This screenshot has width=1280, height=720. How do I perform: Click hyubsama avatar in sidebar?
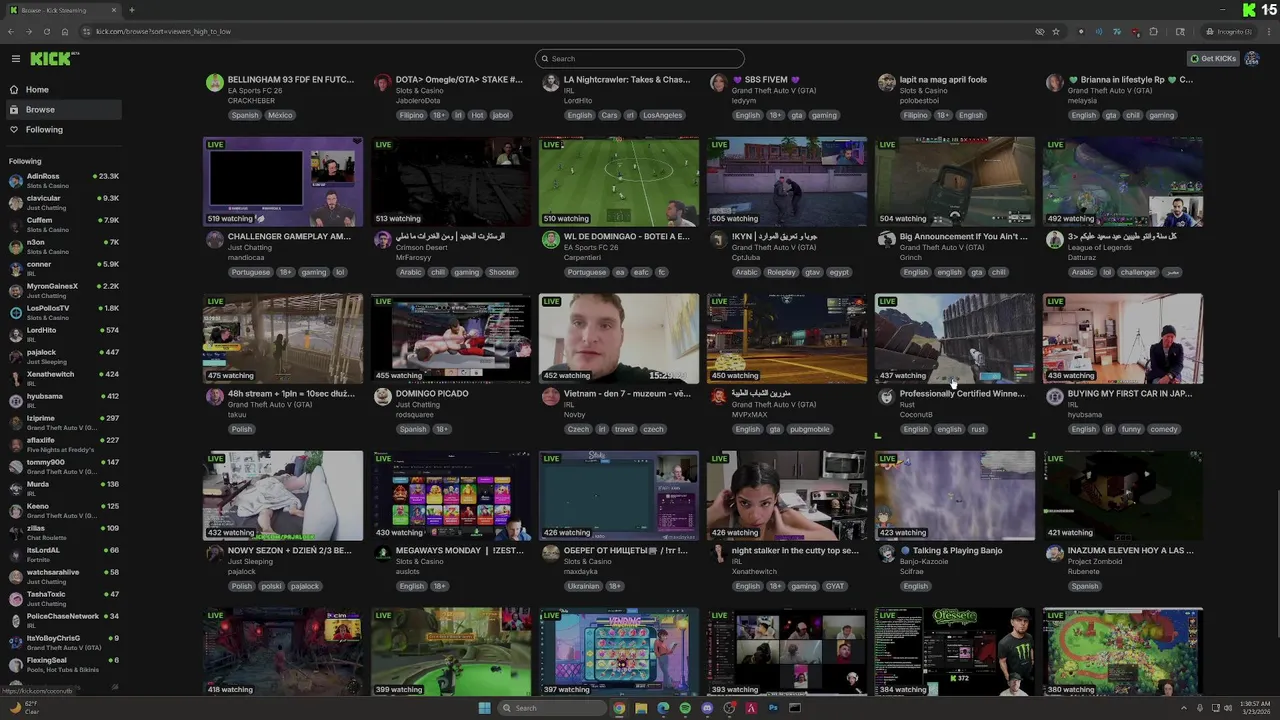[x=15, y=400]
